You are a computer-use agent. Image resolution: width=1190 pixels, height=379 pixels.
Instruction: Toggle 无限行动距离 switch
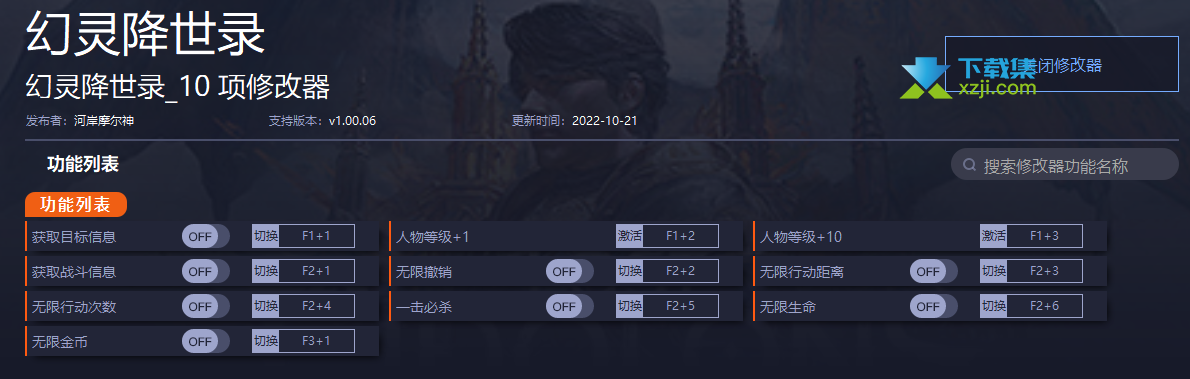[933, 271]
